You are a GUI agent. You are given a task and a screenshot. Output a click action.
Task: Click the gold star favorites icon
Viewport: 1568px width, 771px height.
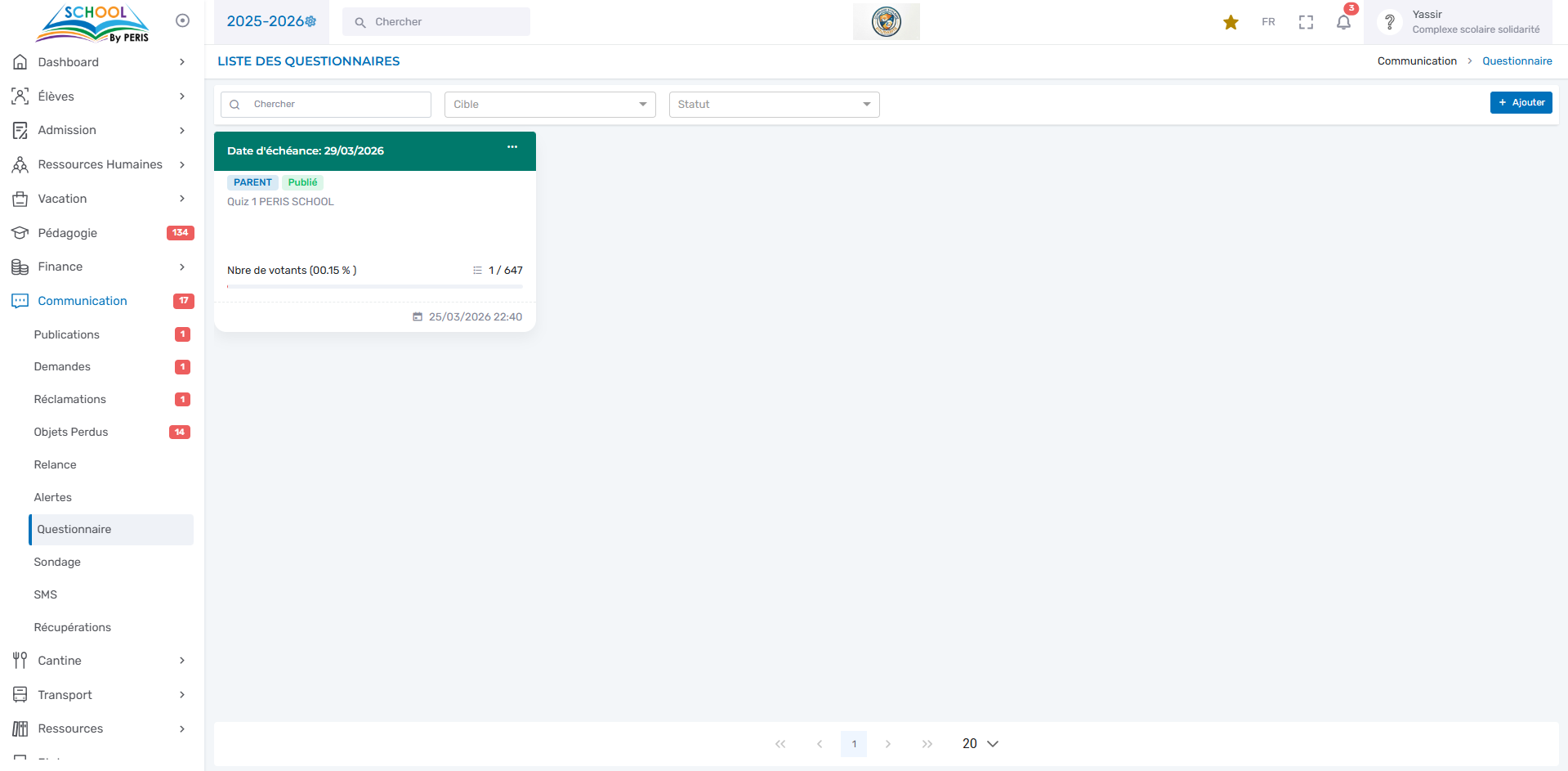1231,22
